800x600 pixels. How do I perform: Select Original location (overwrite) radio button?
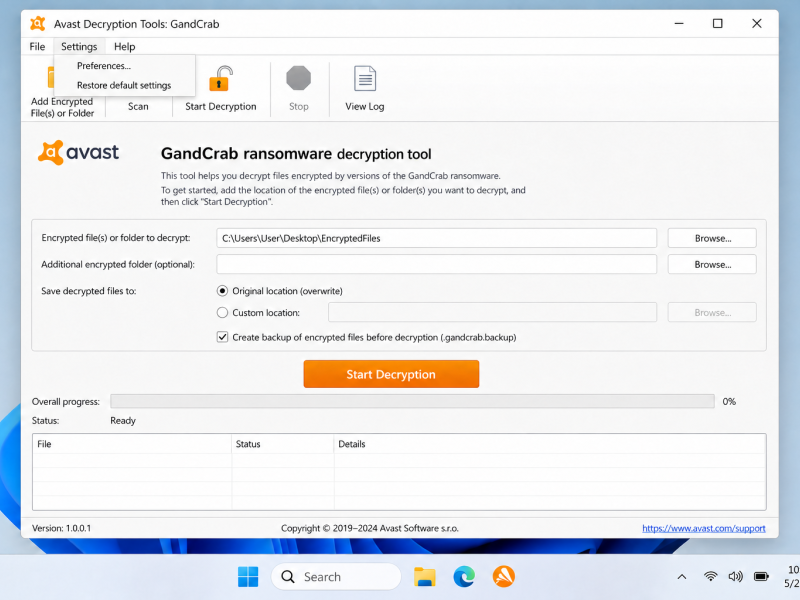tap(222, 291)
